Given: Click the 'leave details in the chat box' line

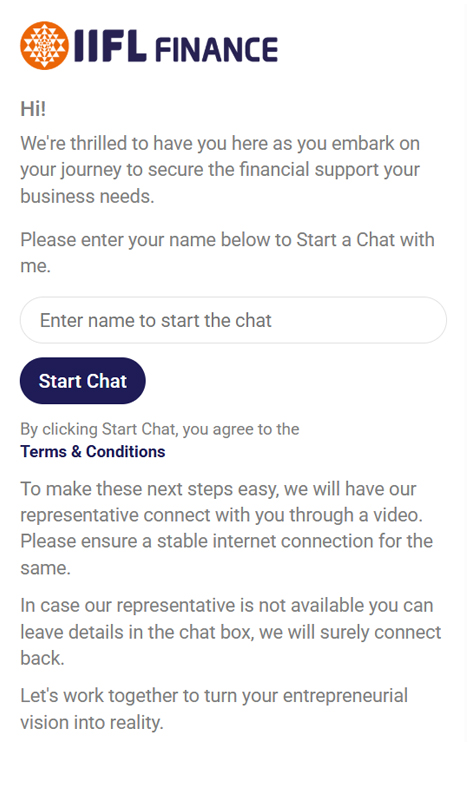Looking at the screenshot, I should (x=231, y=632).
